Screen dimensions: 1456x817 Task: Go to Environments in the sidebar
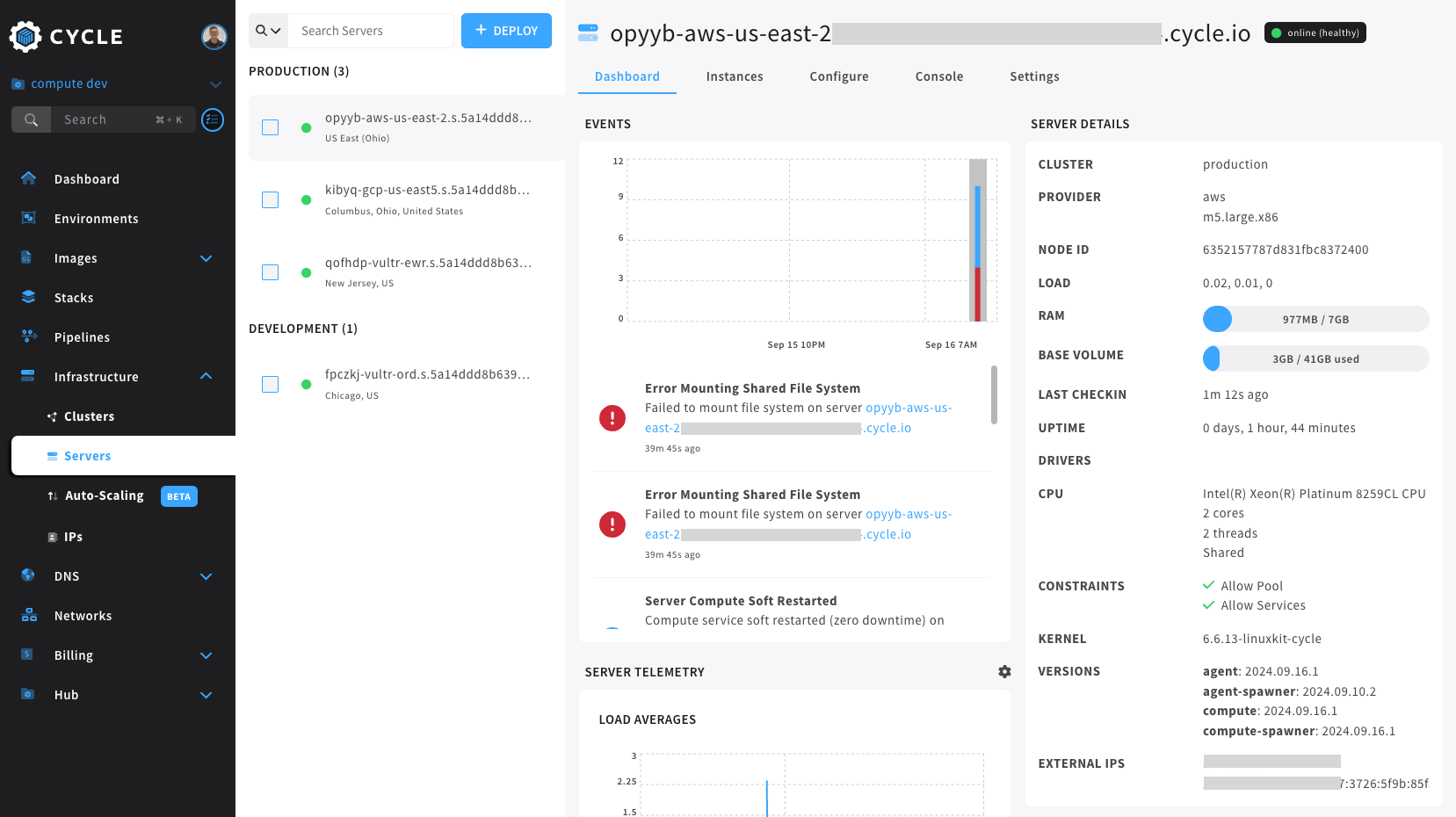click(x=96, y=219)
